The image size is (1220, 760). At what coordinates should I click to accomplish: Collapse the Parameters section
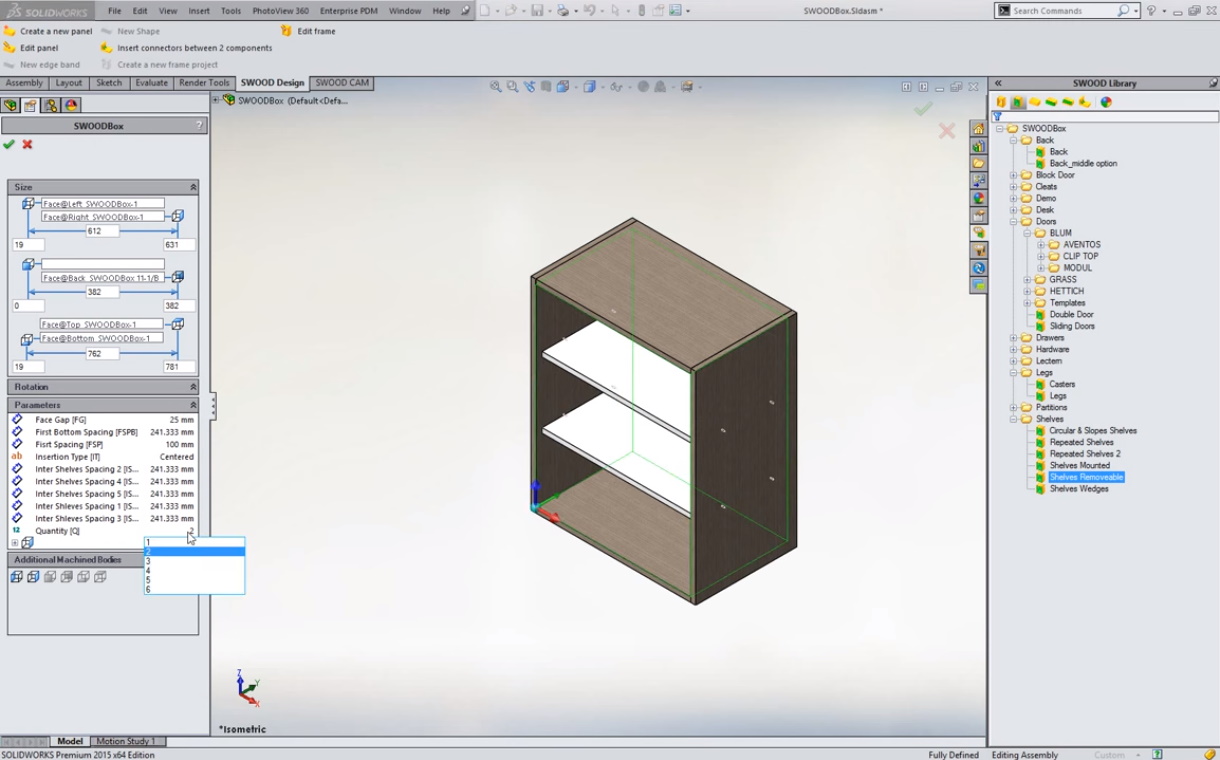193,405
